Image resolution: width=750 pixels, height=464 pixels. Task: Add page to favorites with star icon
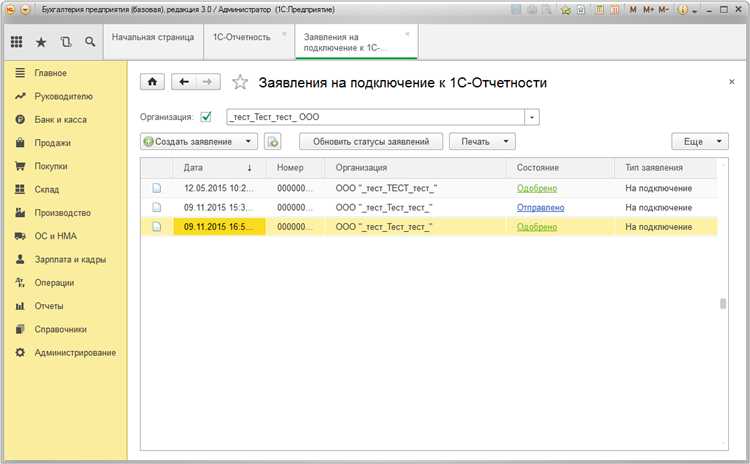click(239, 82)
